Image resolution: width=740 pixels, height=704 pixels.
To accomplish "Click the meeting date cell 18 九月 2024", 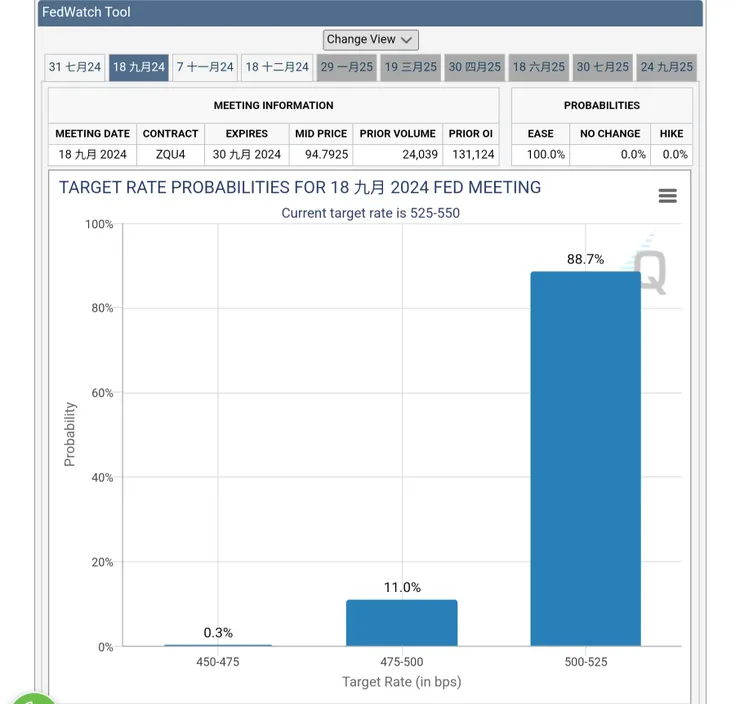I will (x=92, y=154).
